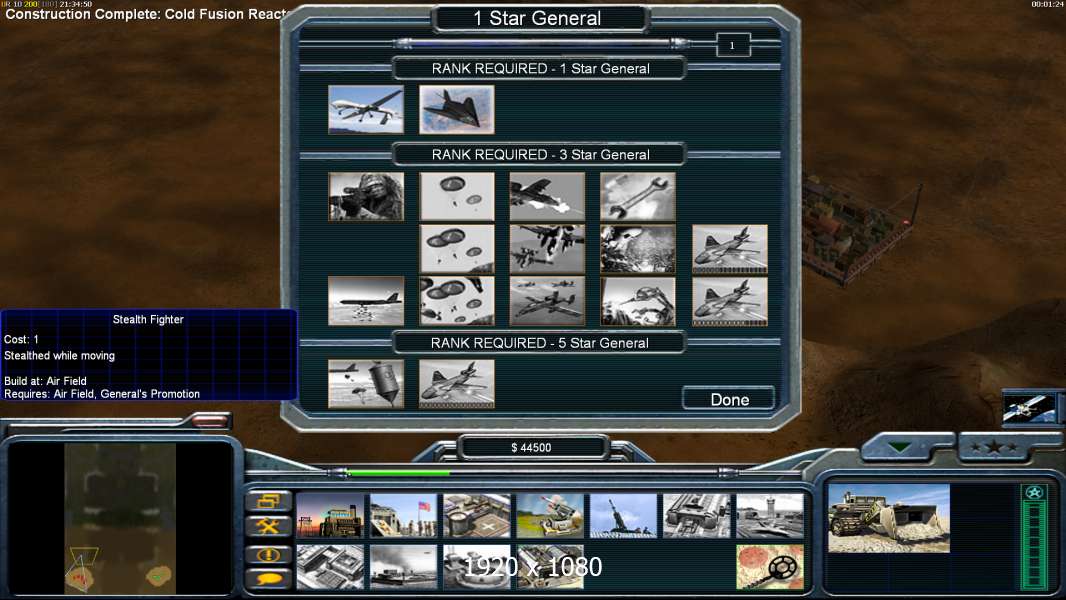Click the veterancy star gauge beside portrait
This screenshot has height=600, width=1066.
[1035, 537]
